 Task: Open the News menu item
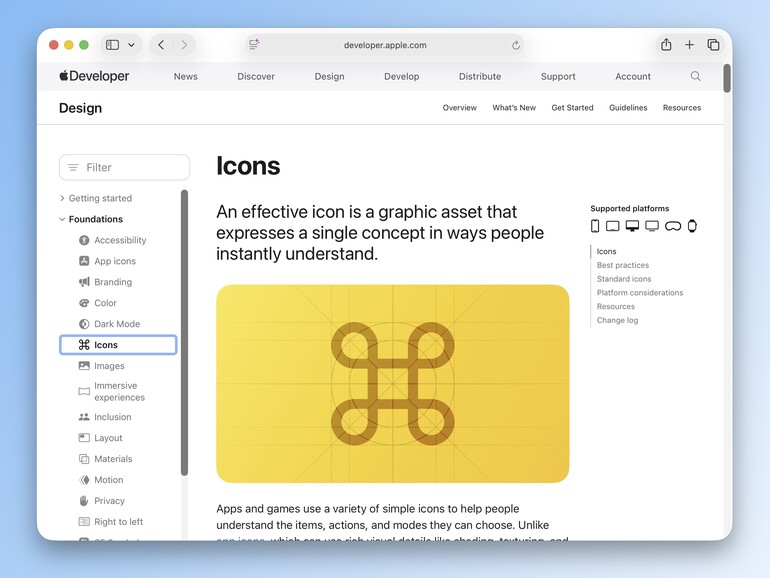186,77
